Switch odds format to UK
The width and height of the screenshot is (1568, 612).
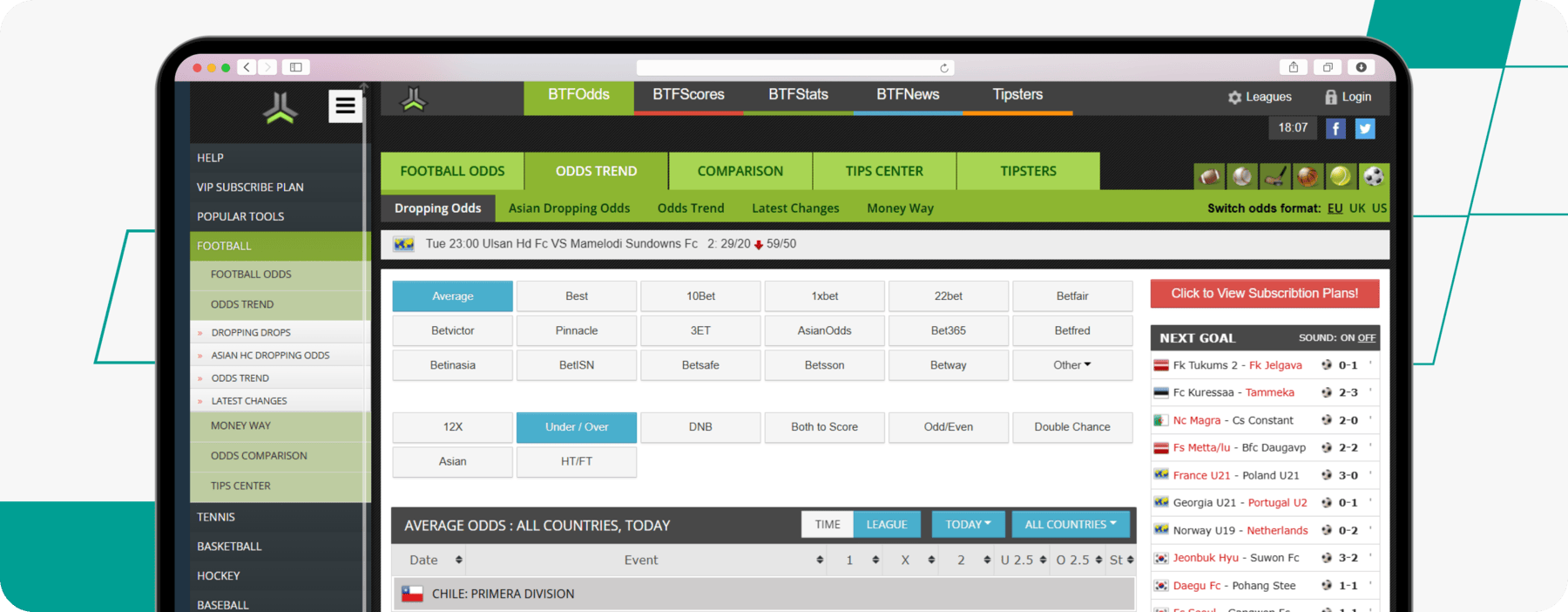[x=1357, y=208]
